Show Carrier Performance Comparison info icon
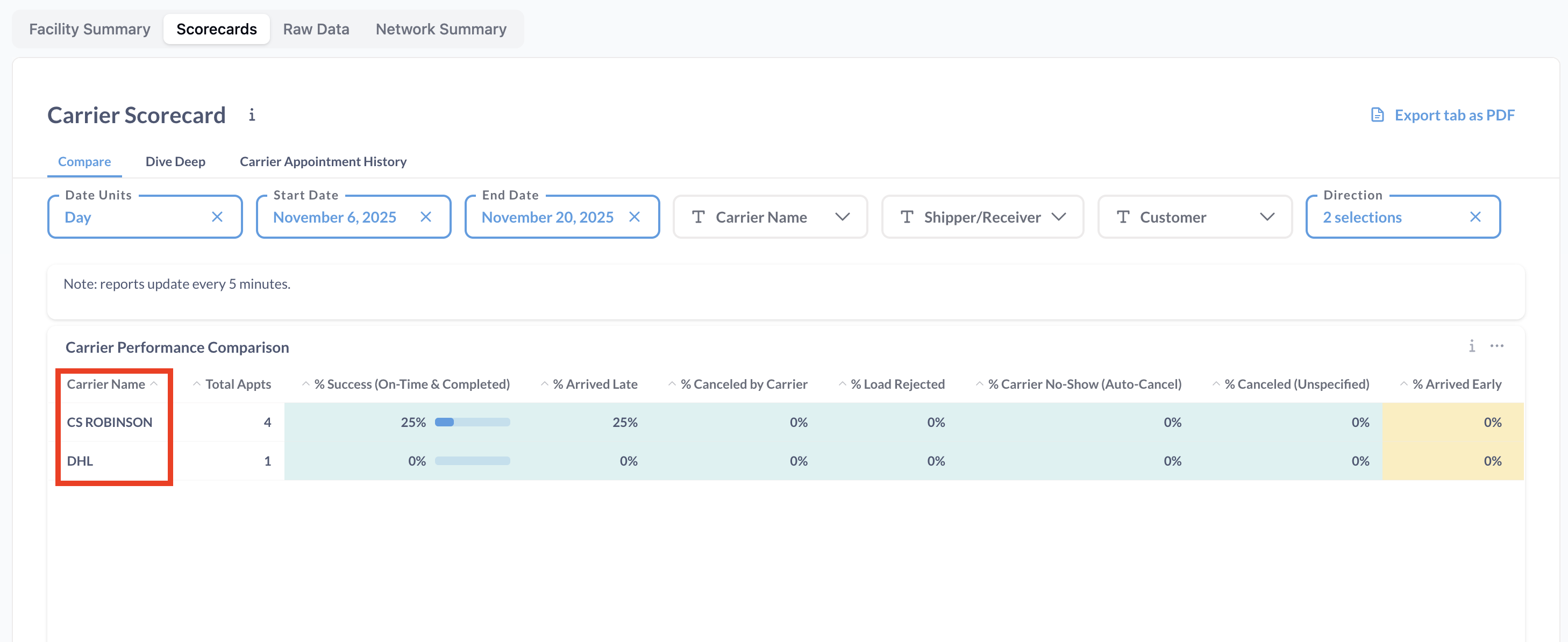The height and width of the screenshot is (642, 1568). [1472, 346]
